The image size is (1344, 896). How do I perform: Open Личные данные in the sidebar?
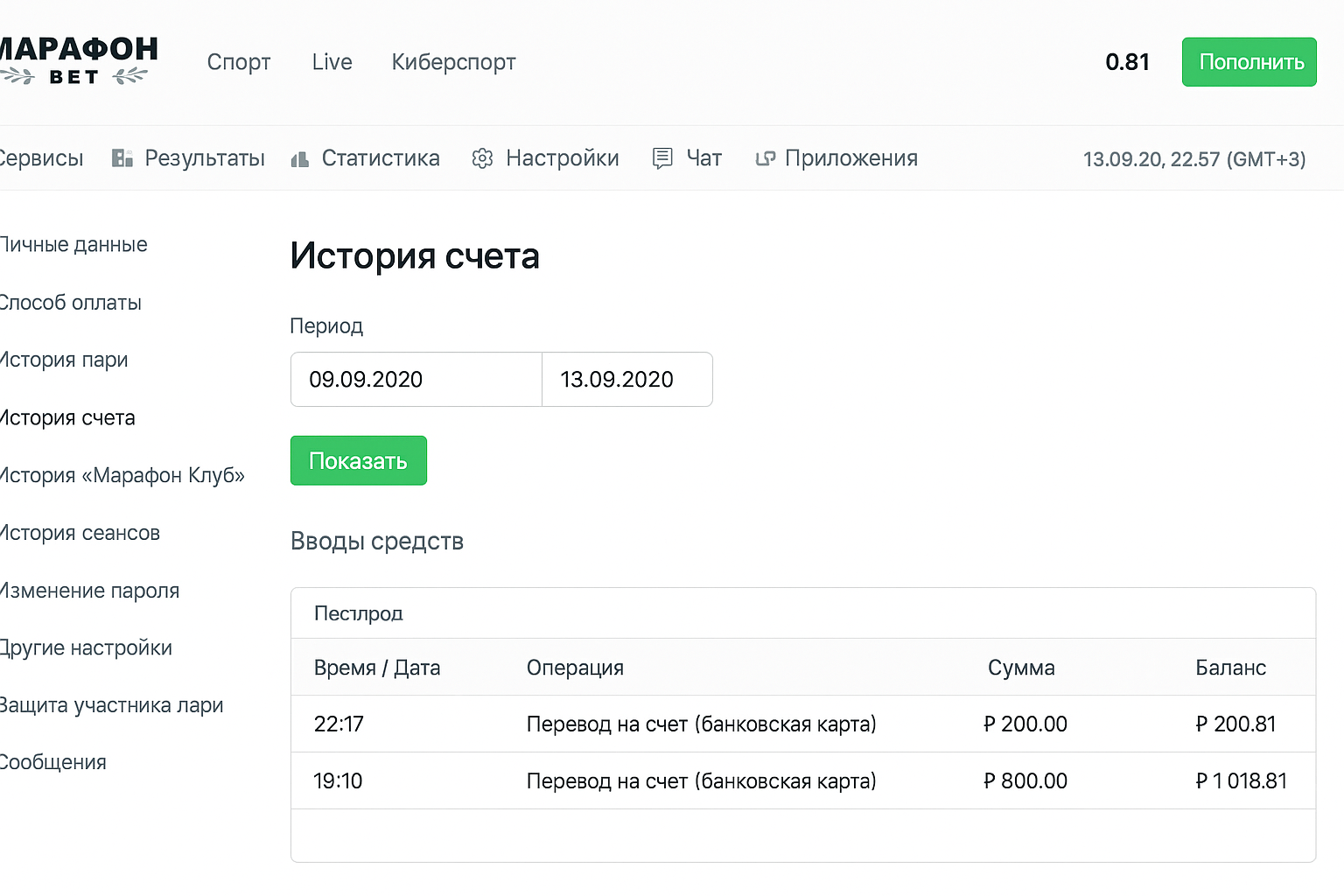73,245
